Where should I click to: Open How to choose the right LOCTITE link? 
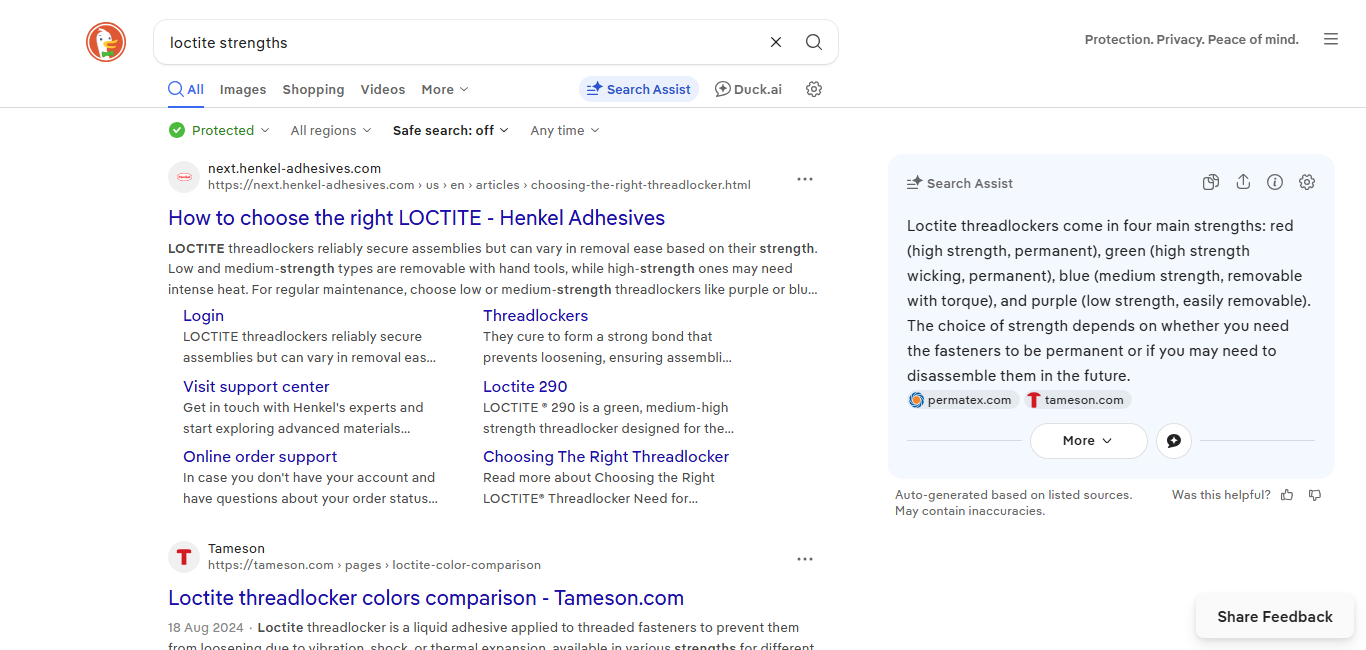click(x=416, y=218)
